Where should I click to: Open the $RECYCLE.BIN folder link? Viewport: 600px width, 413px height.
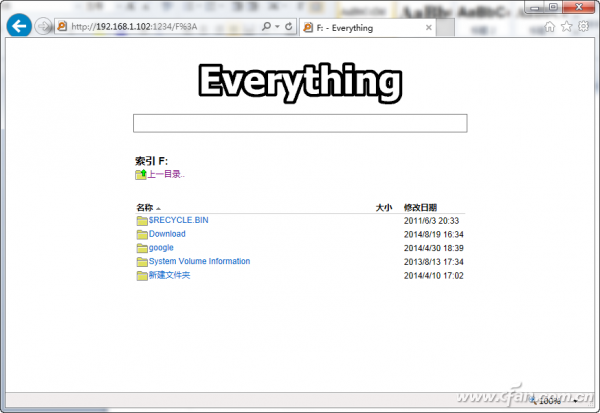point(178,220)
